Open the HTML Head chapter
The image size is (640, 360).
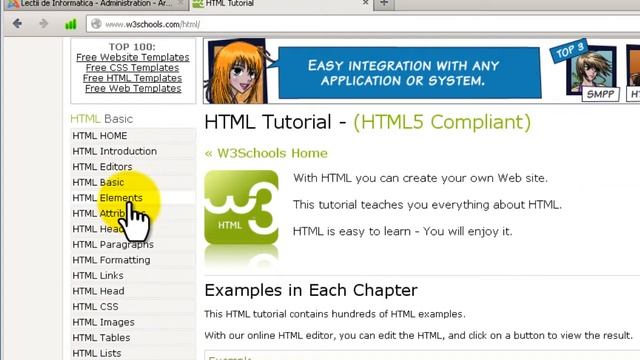(x=133, y=291)
